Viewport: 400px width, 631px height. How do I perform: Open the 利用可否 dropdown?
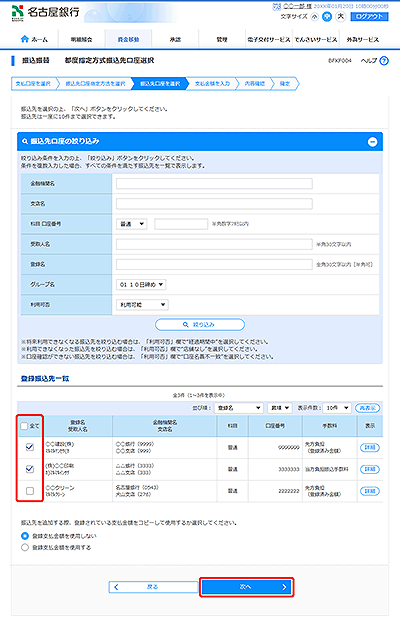pyautogui.click(x=142, y=305)
